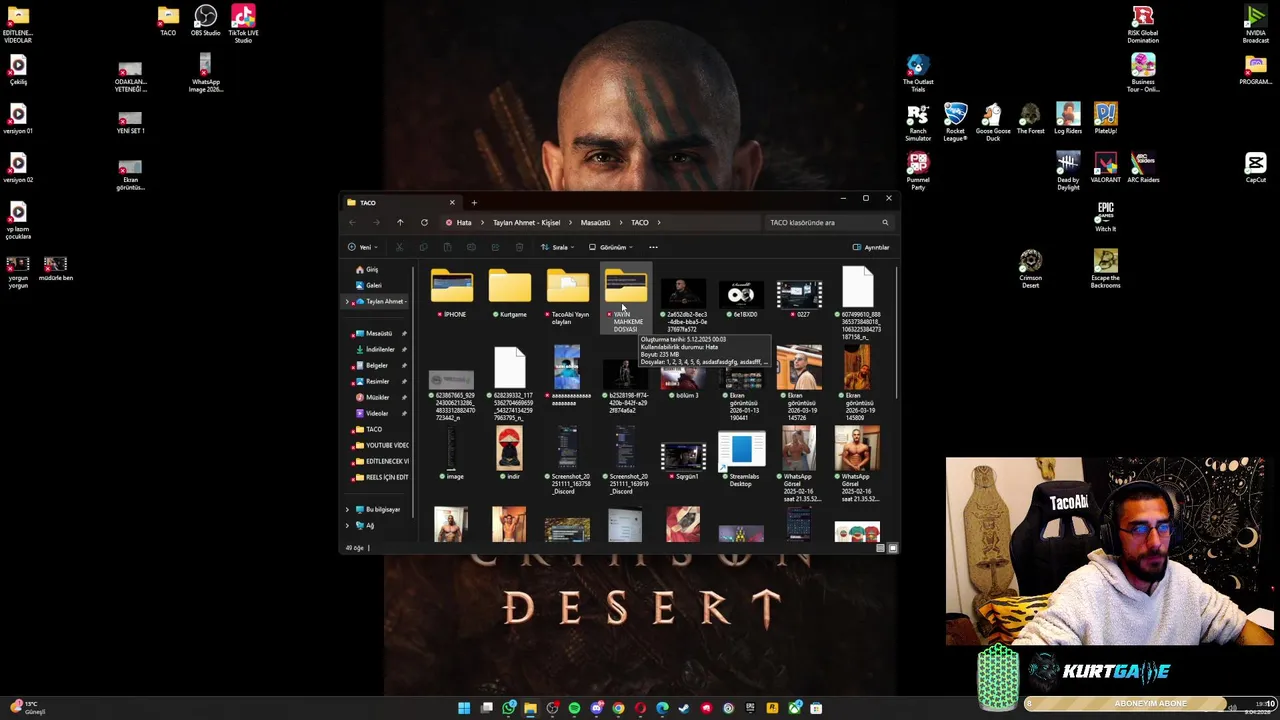Screen dimensions: 1280x720
Task: Switch to details list view icon in status bar
Action: [880, 548]
